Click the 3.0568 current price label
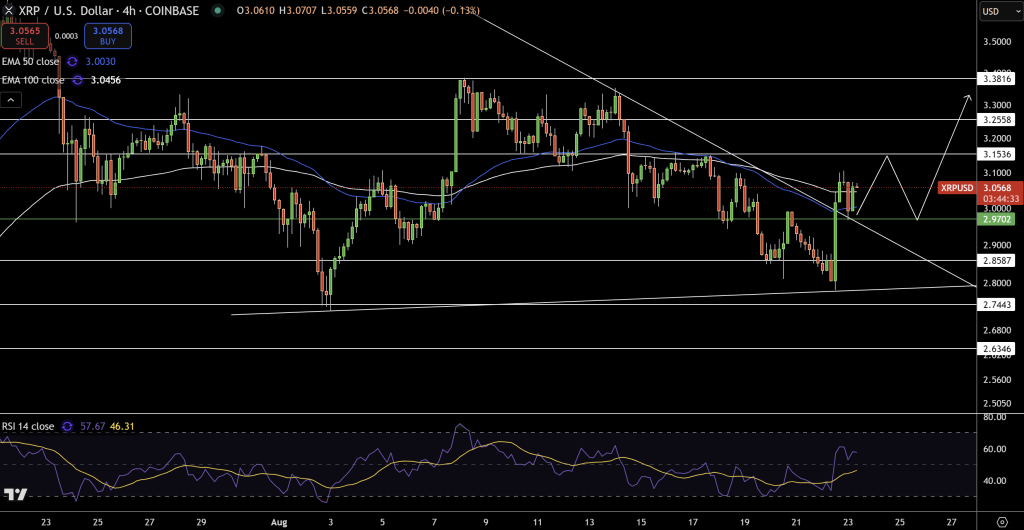Screen dimensions: 1024x530 point(996,187)
